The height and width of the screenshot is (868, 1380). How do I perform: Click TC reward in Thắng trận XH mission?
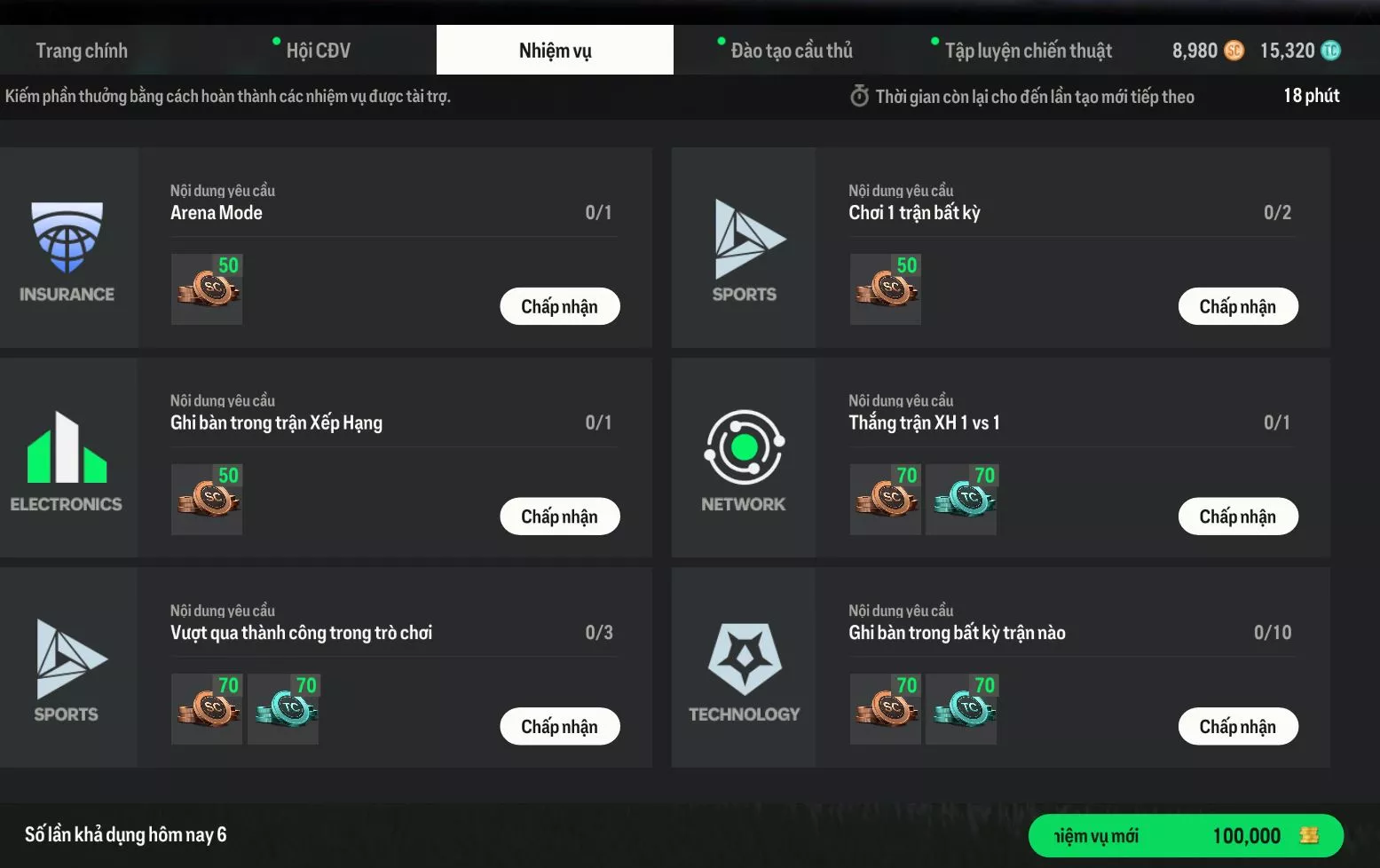961,500
